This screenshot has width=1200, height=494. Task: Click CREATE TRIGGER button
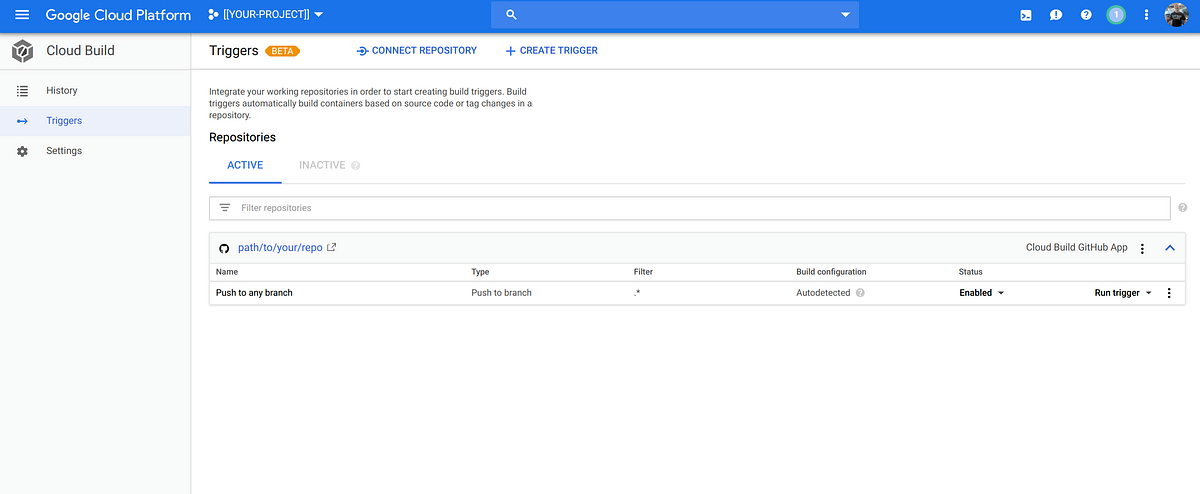click(551, 50)
